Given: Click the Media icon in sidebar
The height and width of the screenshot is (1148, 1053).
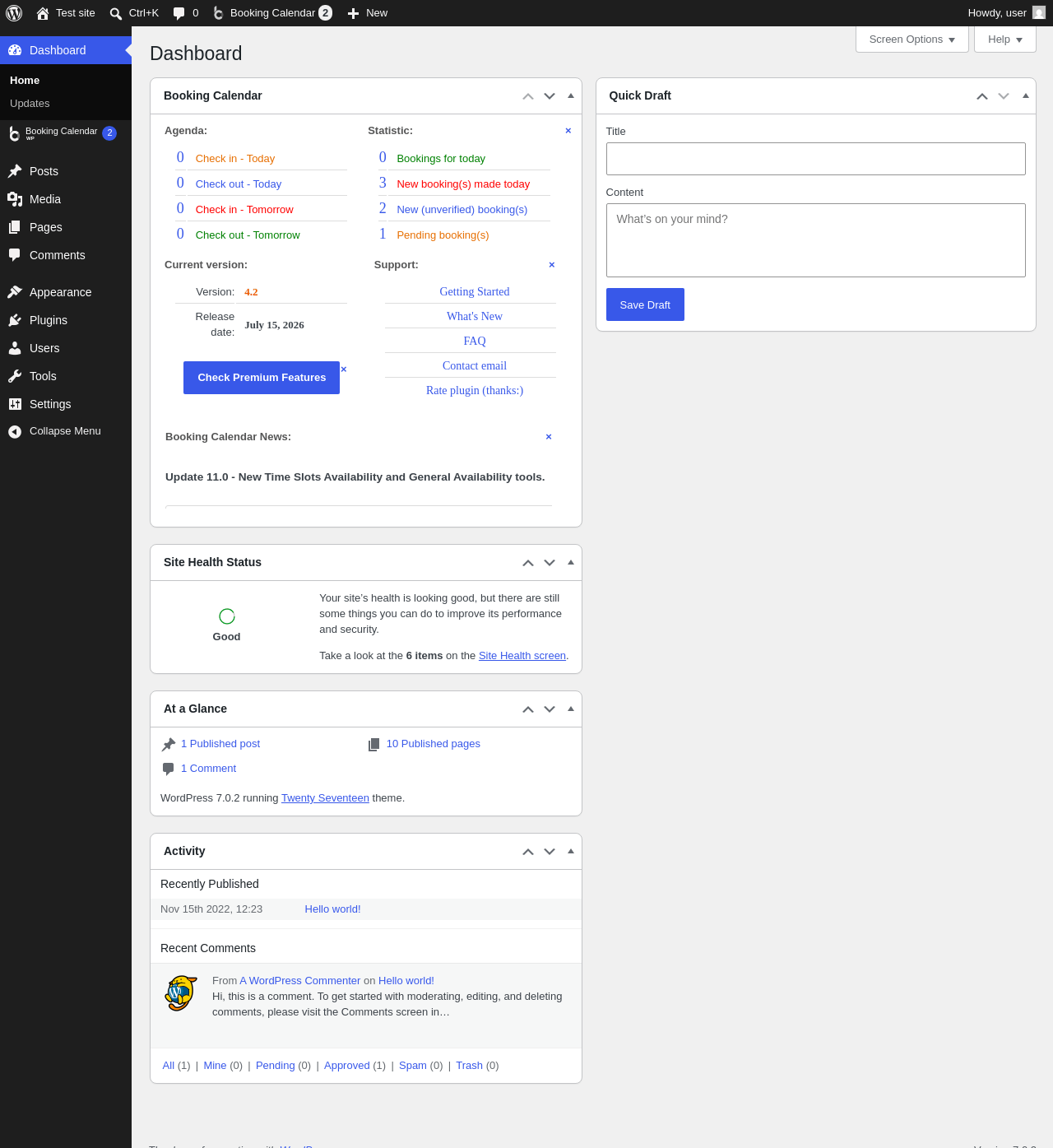Looking at the screenshot, I should click(x=15, y=199).
